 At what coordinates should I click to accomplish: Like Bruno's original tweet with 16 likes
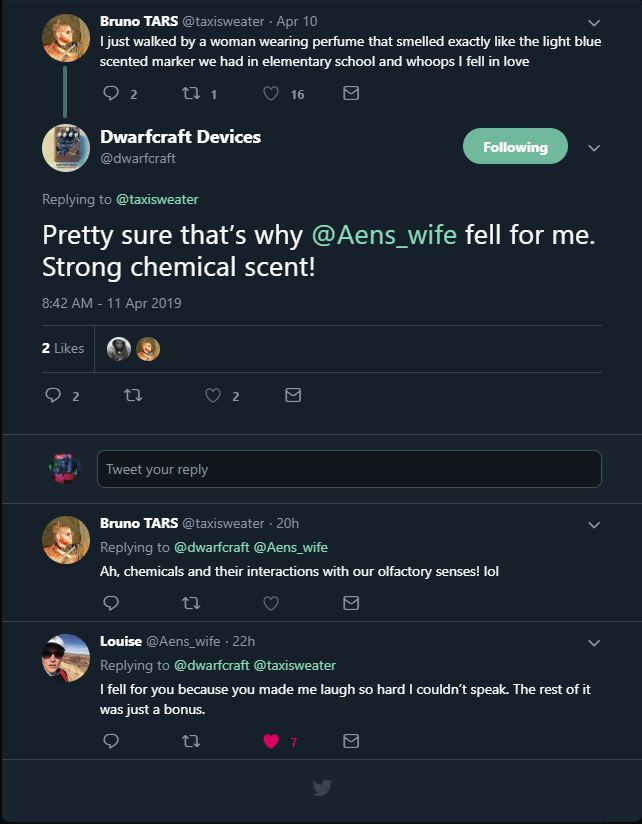(270, 93)
